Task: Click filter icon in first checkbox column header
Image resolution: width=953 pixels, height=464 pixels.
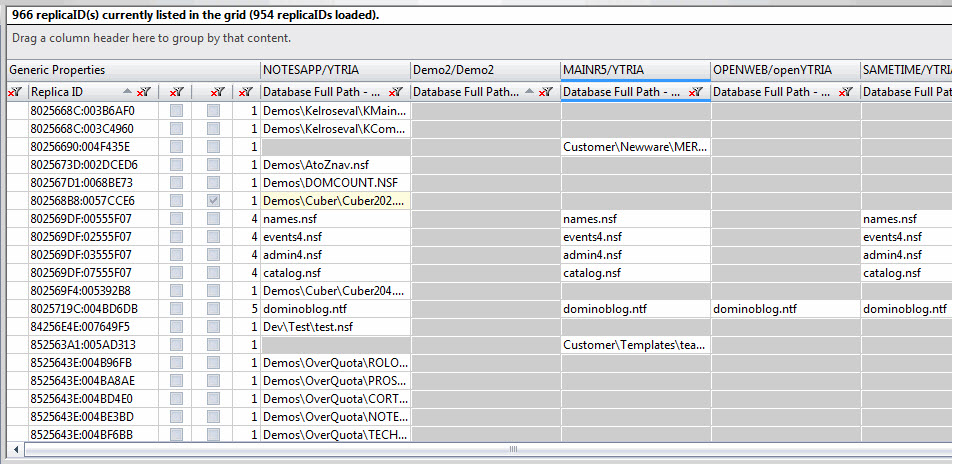Action: (x=176, y=92)
